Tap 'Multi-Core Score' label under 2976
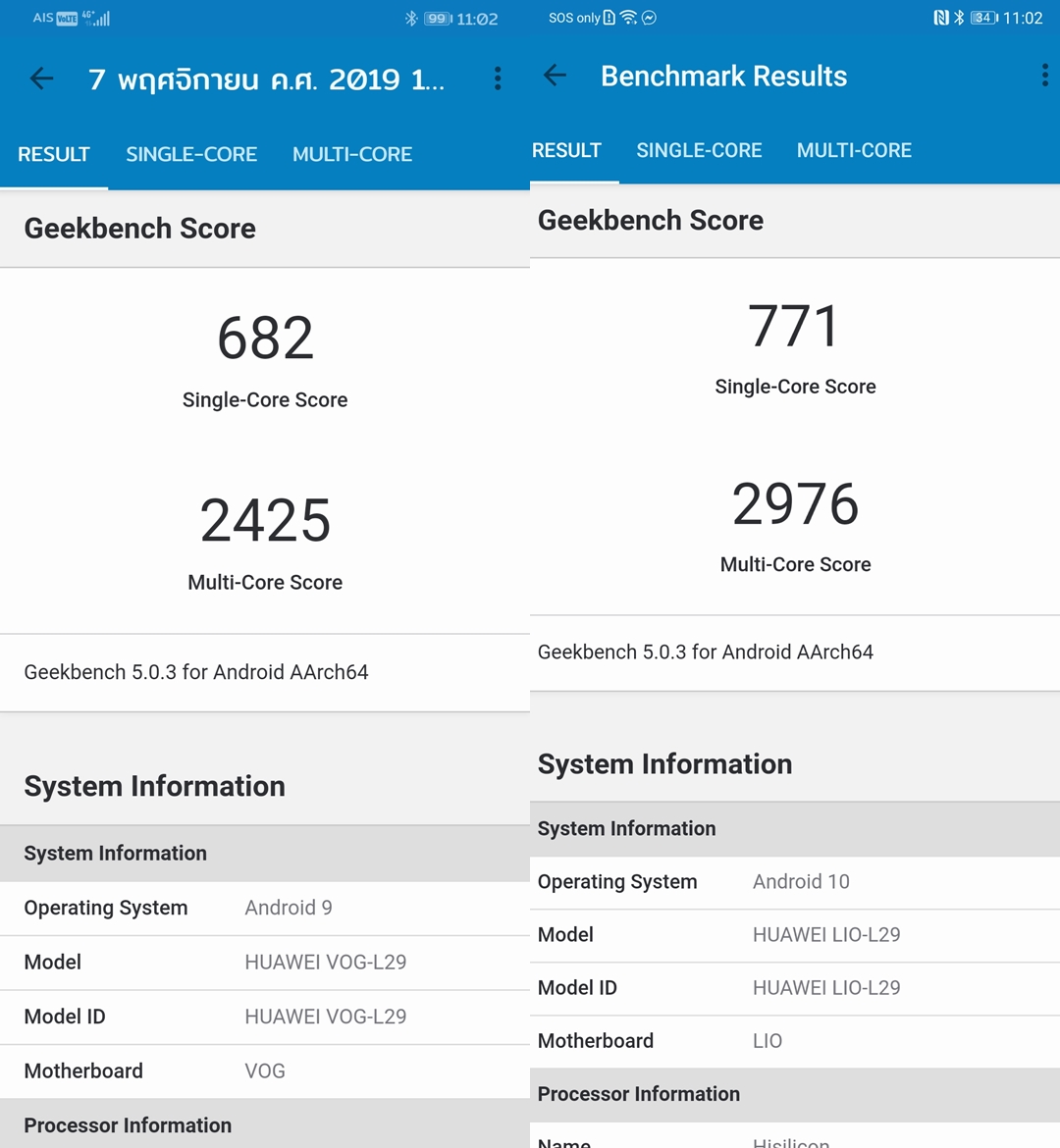The width and height of the screenshot is (1060, 1148). coord(796,564)
